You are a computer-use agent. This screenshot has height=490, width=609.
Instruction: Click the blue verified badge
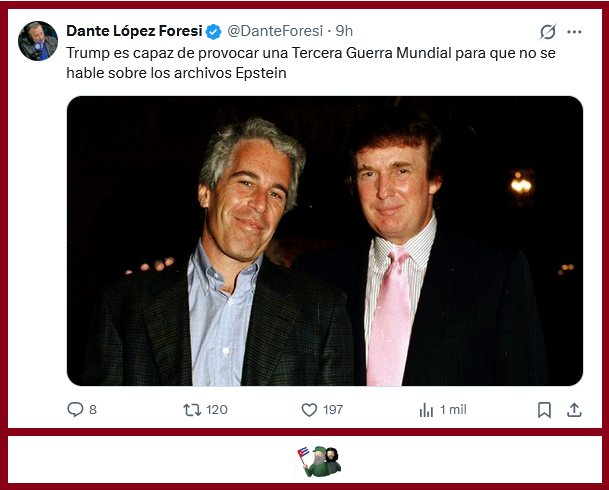(214, 31)
